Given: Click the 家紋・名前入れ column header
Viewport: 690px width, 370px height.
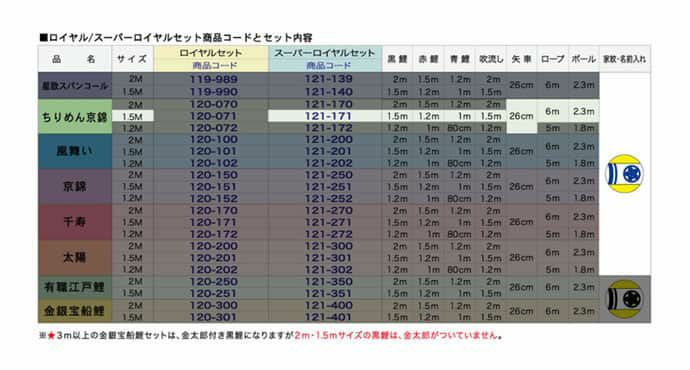Looking at the screenshot, I should (x=624, y=59).
